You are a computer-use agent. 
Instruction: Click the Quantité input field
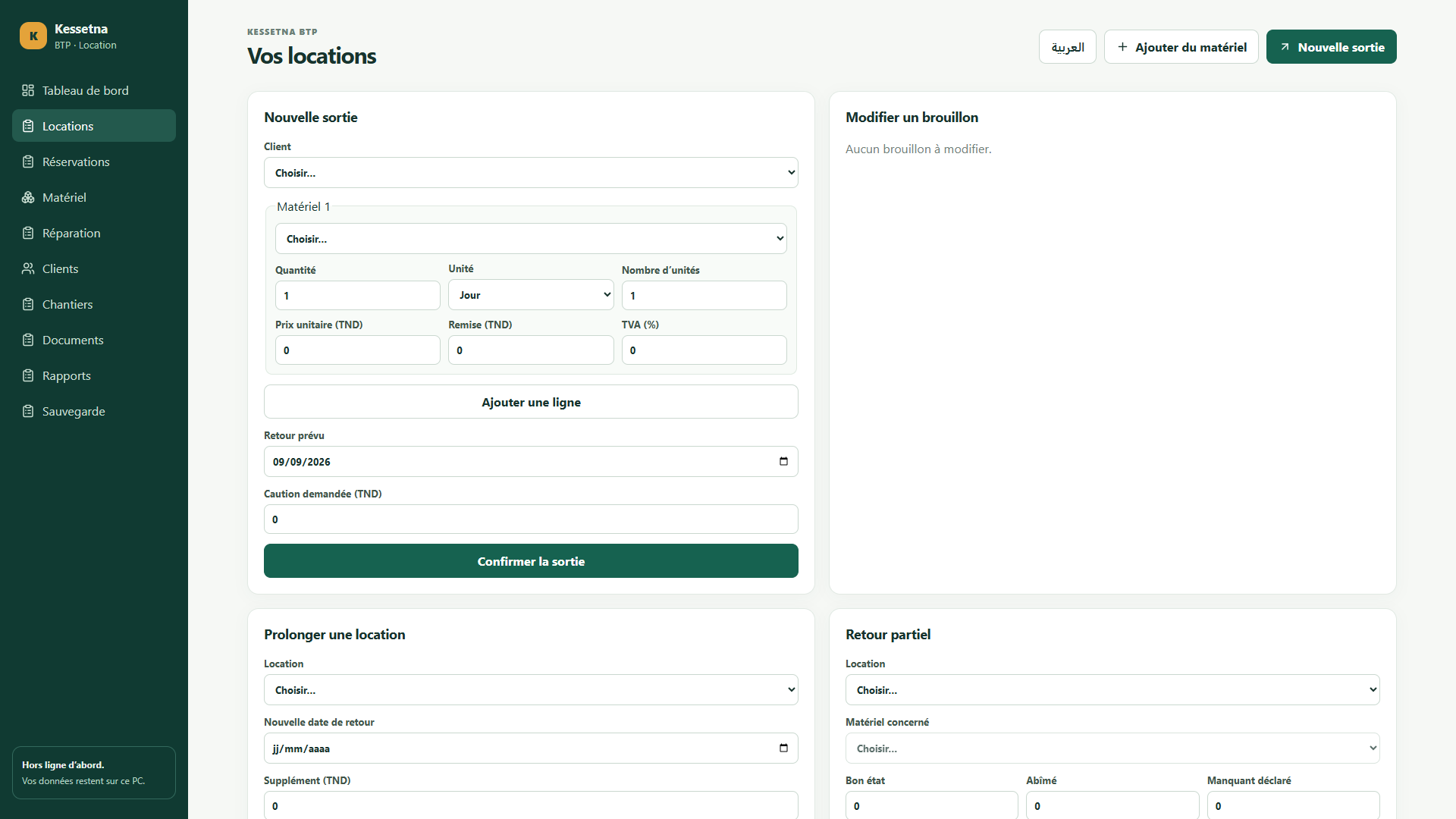click(x=358, y=296)
